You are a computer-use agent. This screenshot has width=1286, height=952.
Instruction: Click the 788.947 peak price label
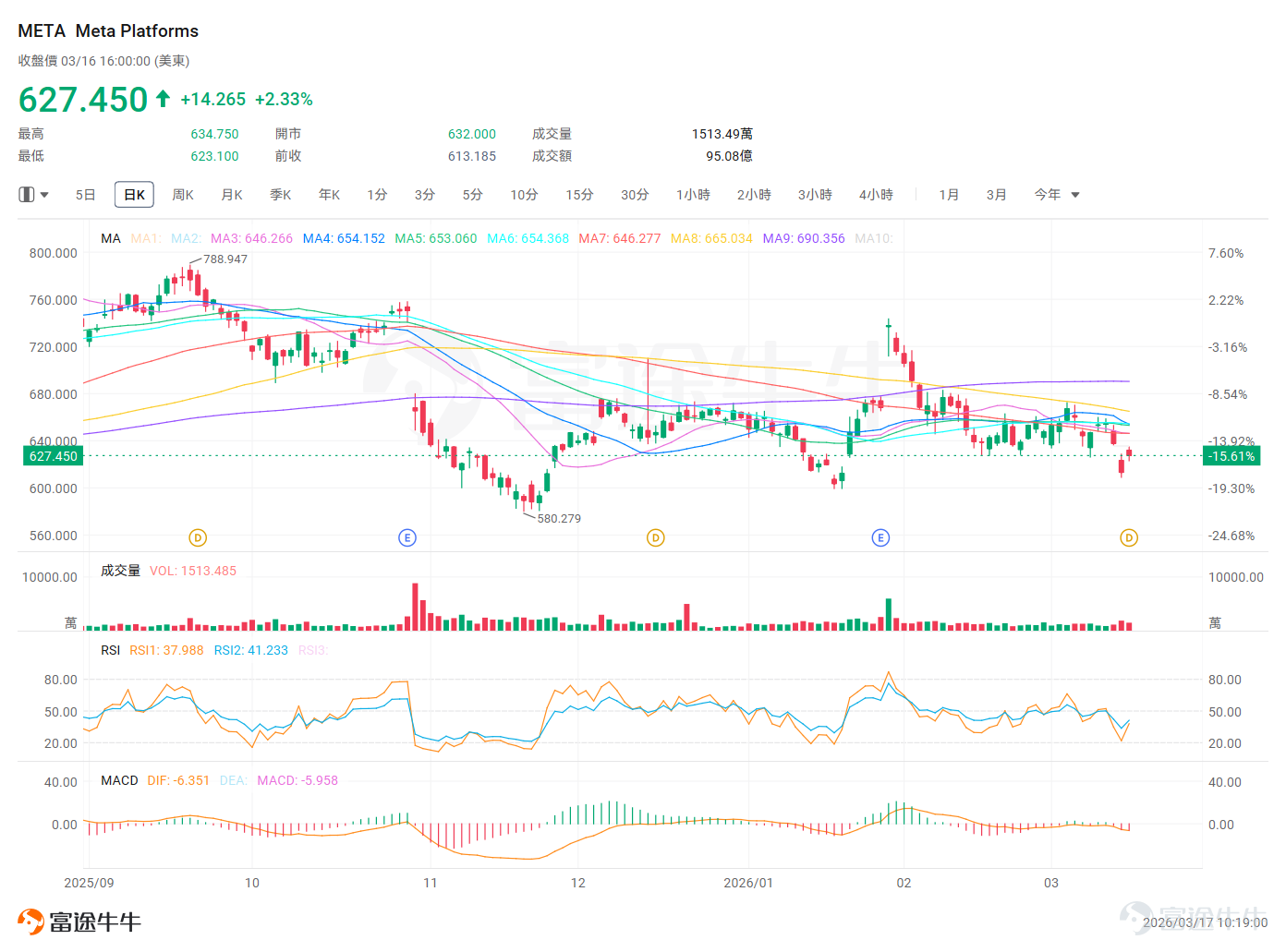pos(225,259)
